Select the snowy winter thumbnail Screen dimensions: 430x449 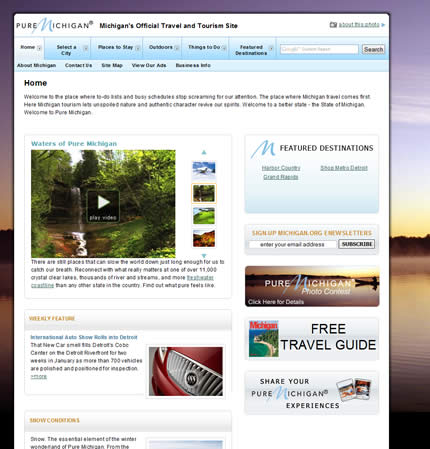pyautogui.click(x=204, y=170)
